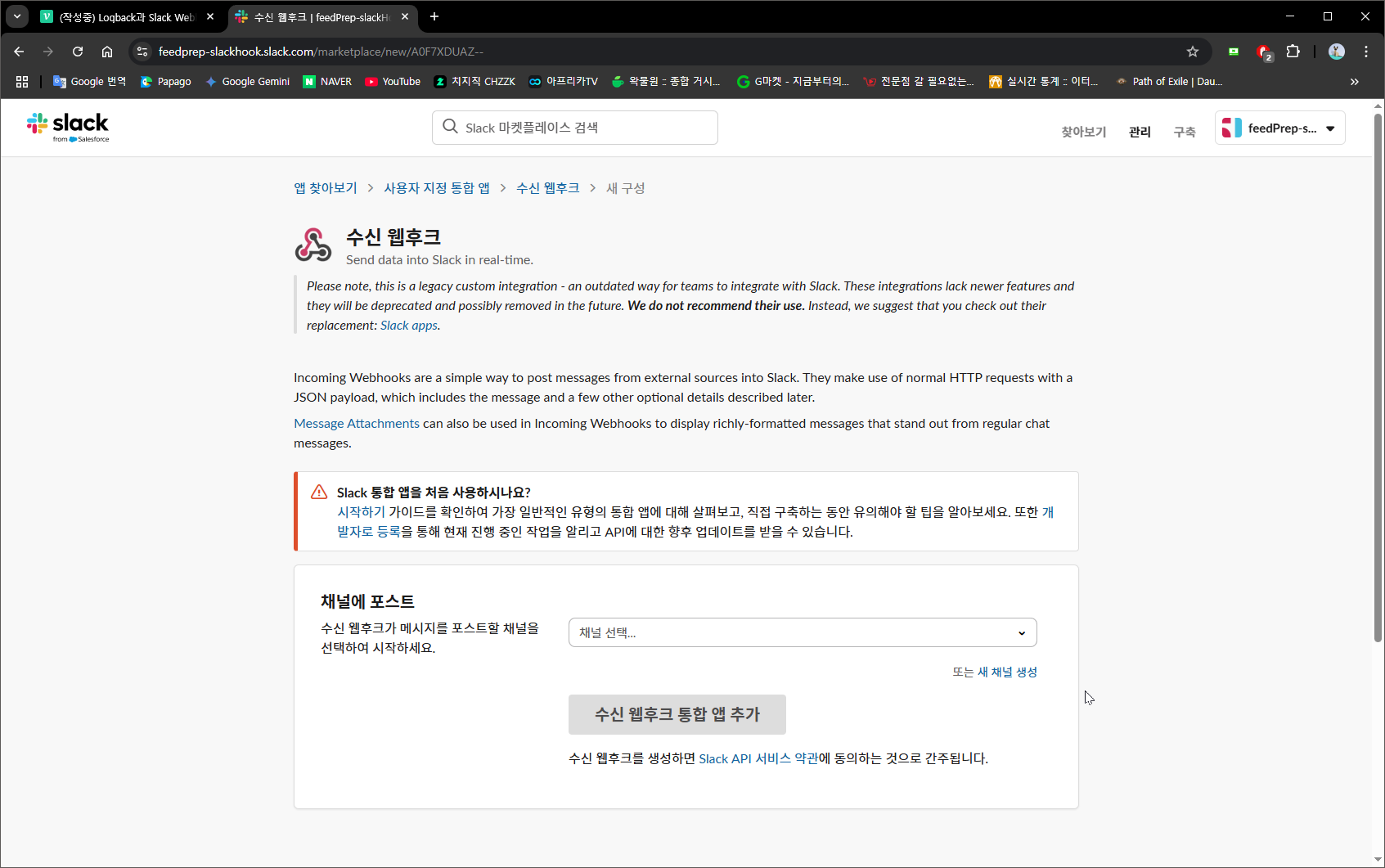
Task: Click the search magnifier icon
Action: click(450, 127)
